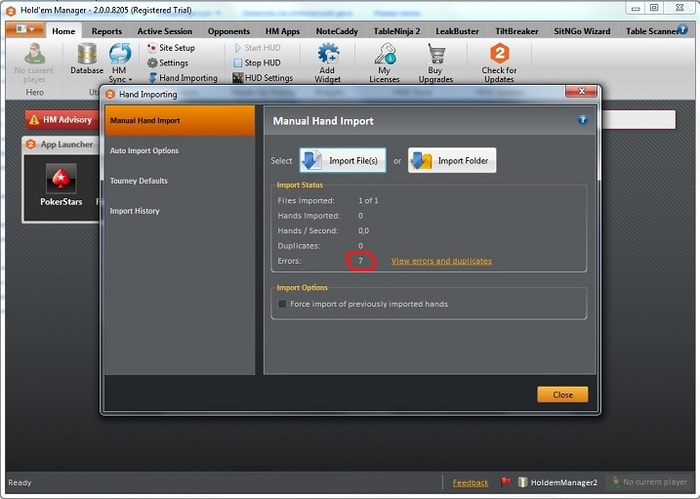The width and height of the screenshot is (700, 499).
Task: Open My Licenses
Action: pyautogui.click(x=384, y=62)
